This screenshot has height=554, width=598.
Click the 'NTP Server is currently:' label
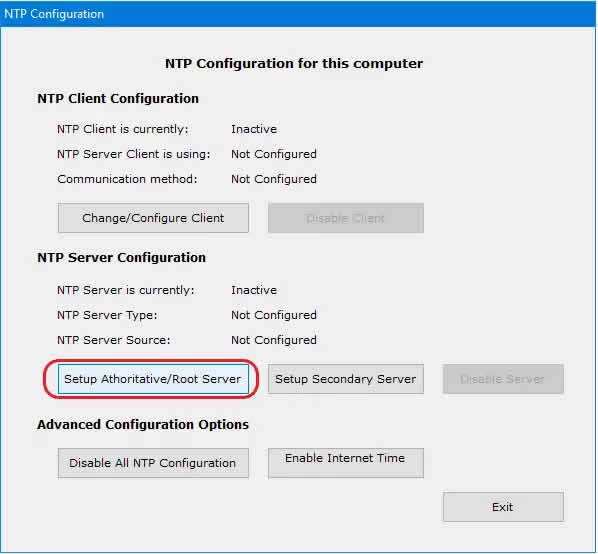pos(125,290)
